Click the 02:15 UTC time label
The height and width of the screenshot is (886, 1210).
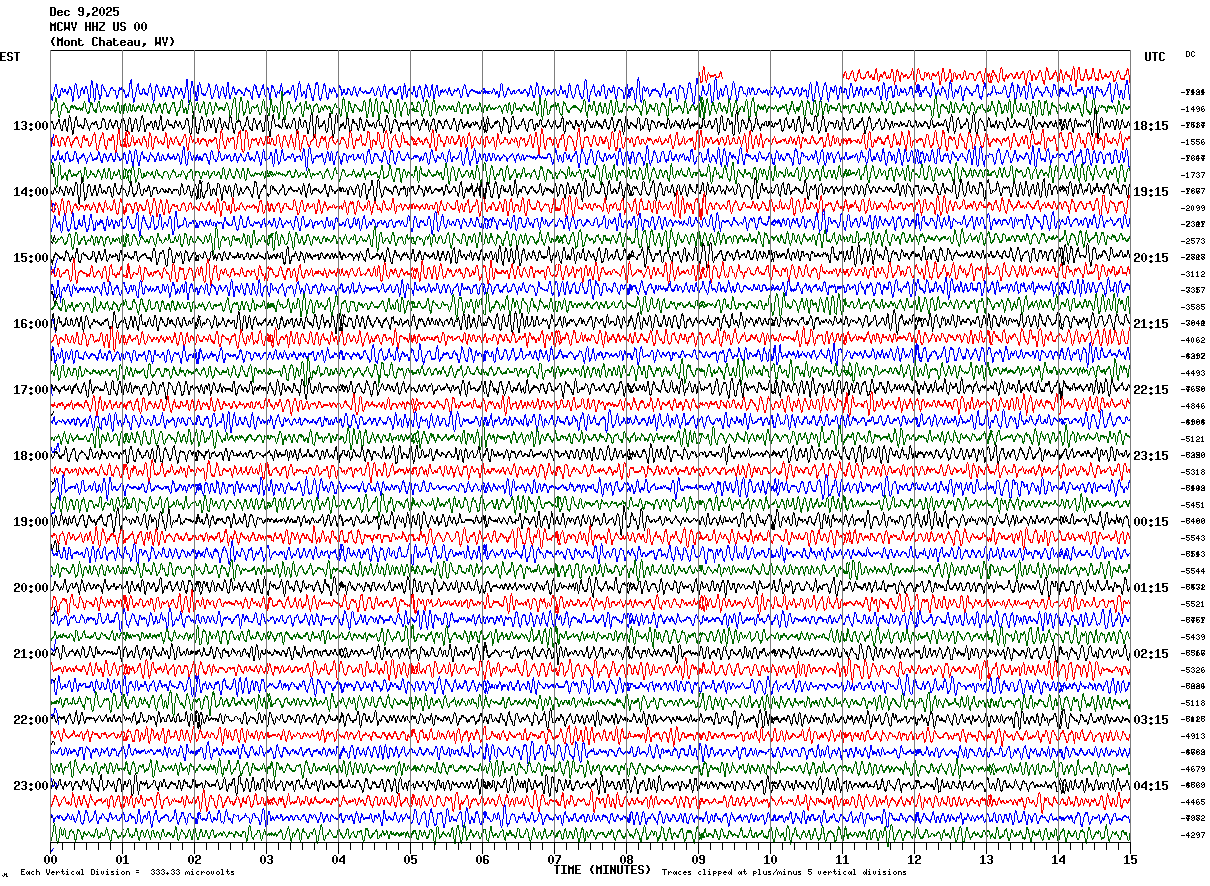1151,654
